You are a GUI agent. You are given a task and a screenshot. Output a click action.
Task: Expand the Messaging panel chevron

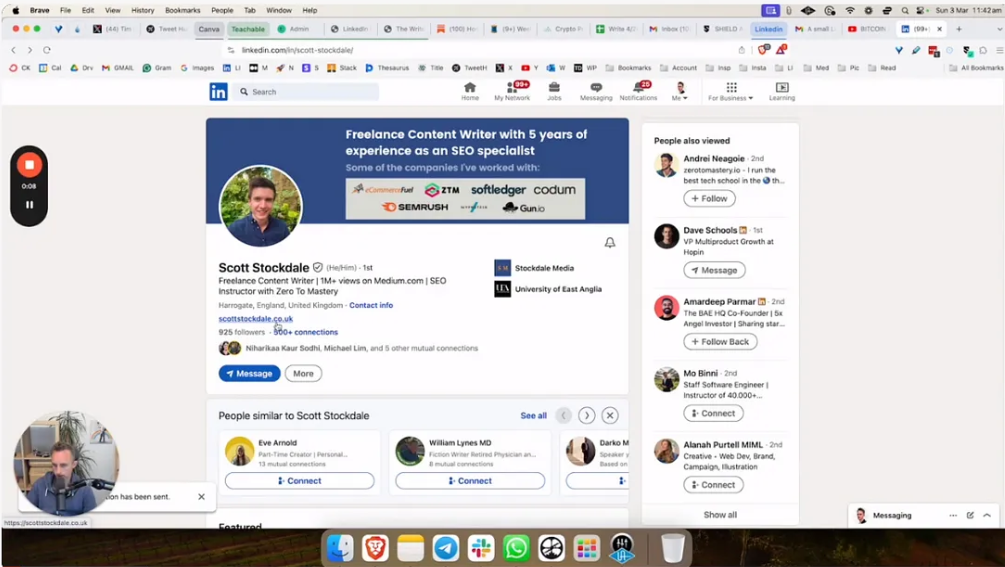(987, 515)
